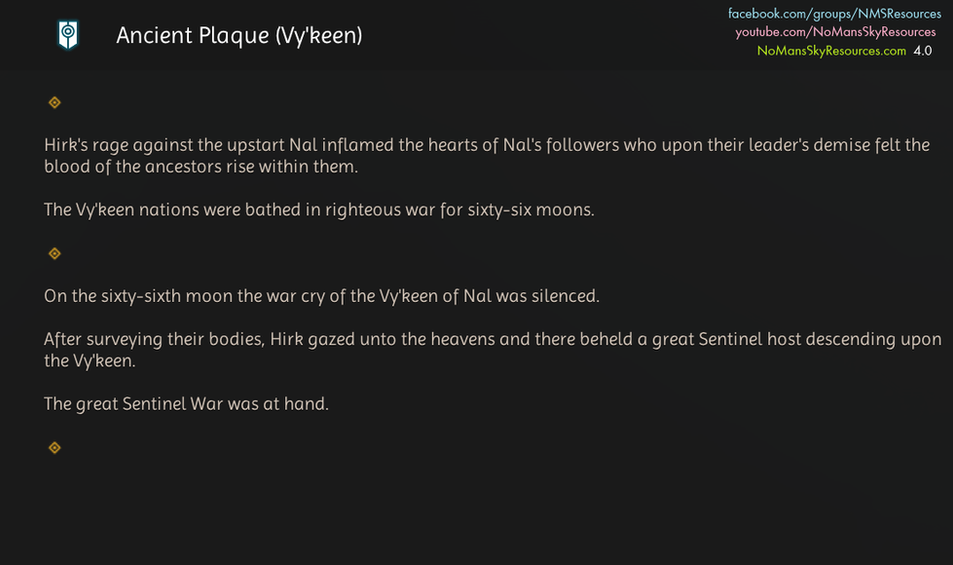953x565 pixels.
Task: Click the line starting "After surveying their bodies"
Action: tap(492, 340)
